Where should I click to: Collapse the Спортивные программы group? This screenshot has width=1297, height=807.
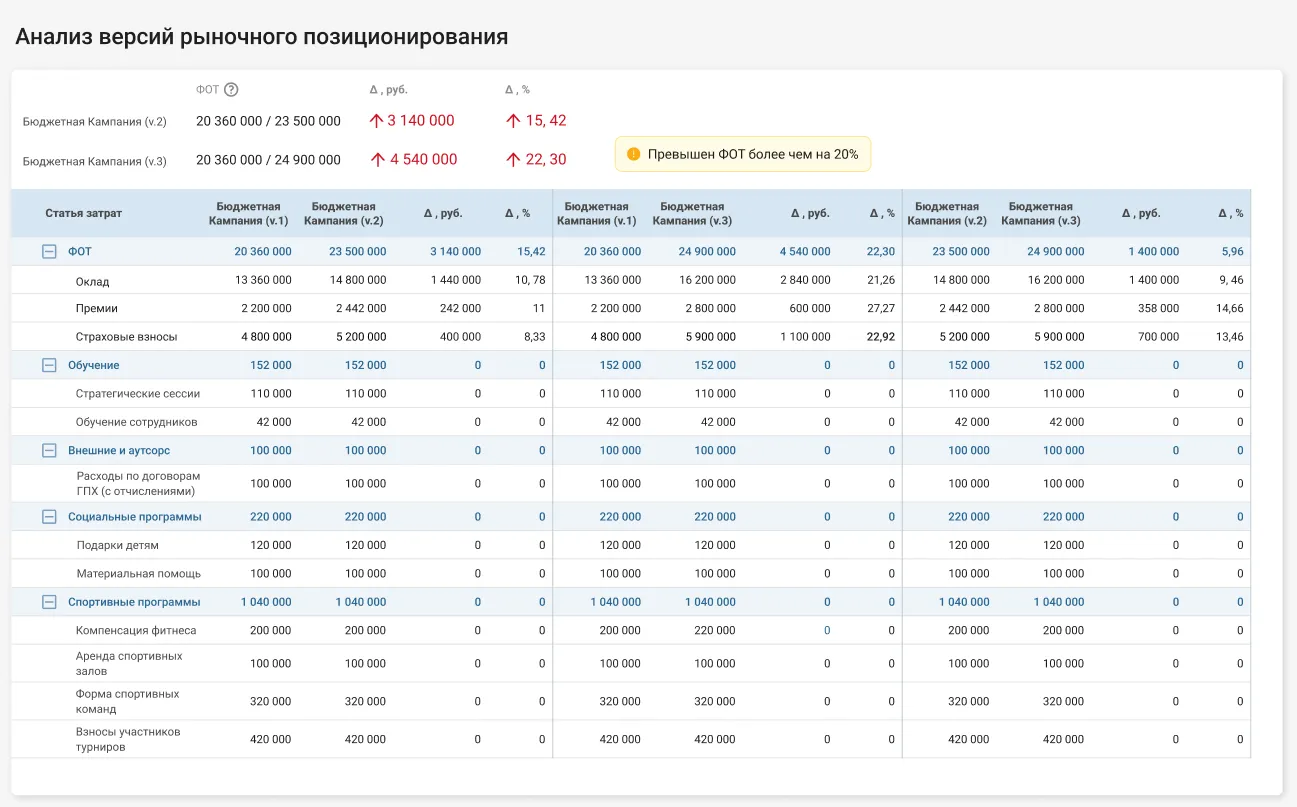(x=49, y=602)
